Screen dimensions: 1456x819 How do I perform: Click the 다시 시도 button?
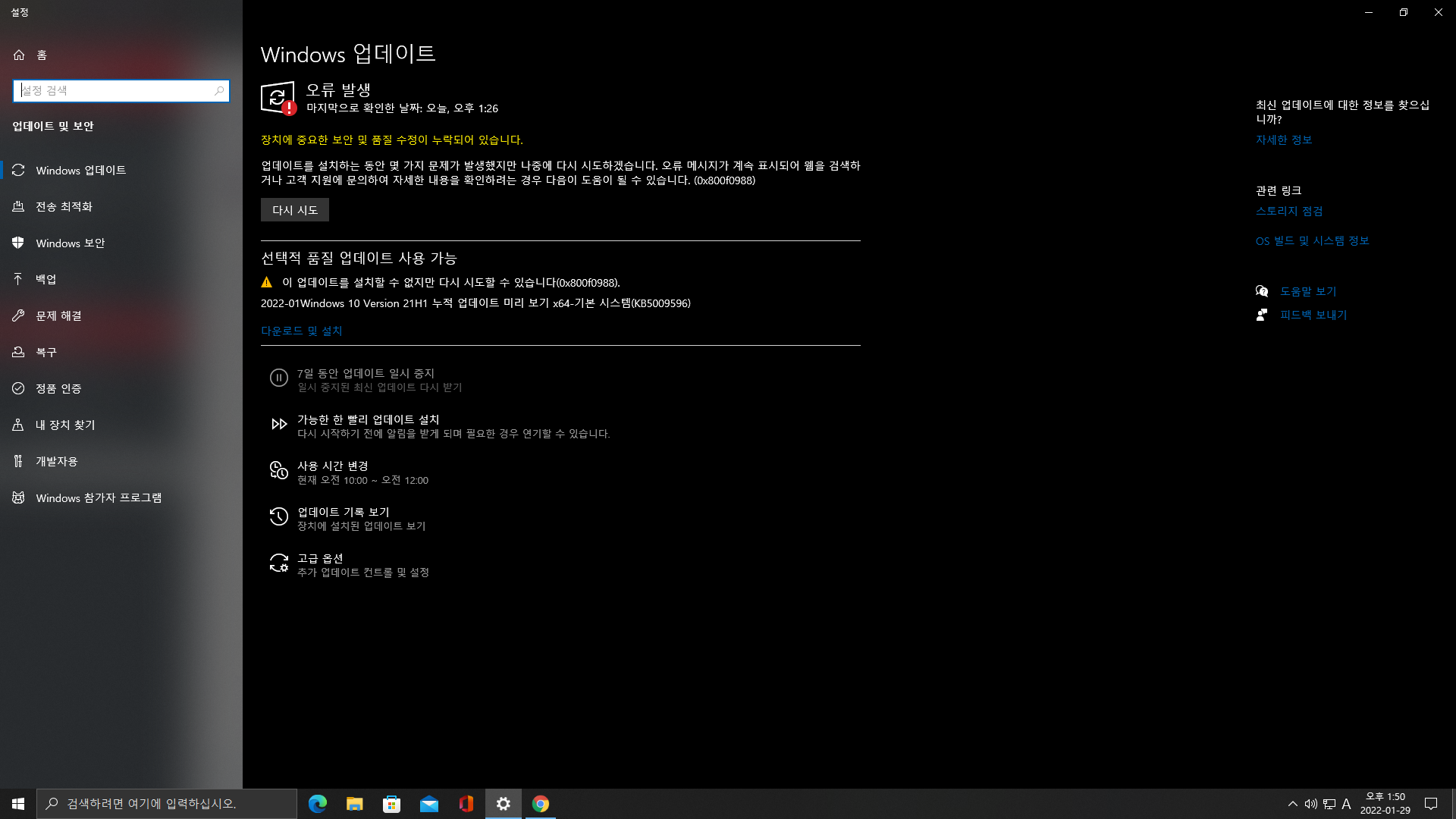[x=295, y=210]
